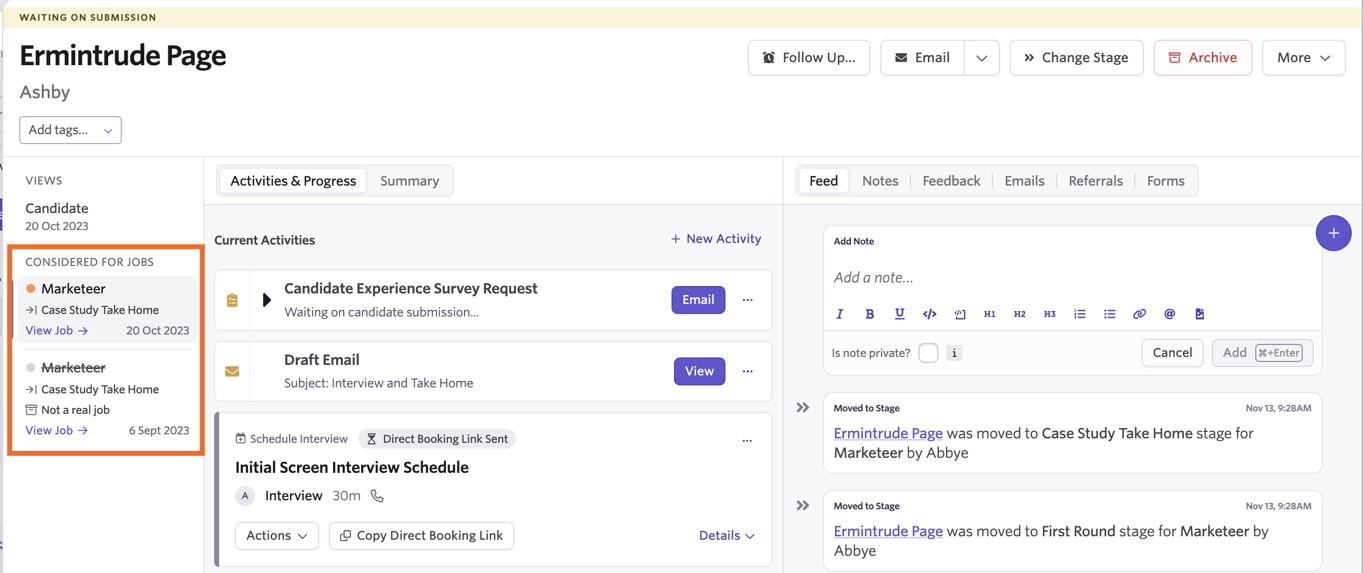Open the Notes tab
This screenshot has width=1363, height=573.
[x=880, y=181]
